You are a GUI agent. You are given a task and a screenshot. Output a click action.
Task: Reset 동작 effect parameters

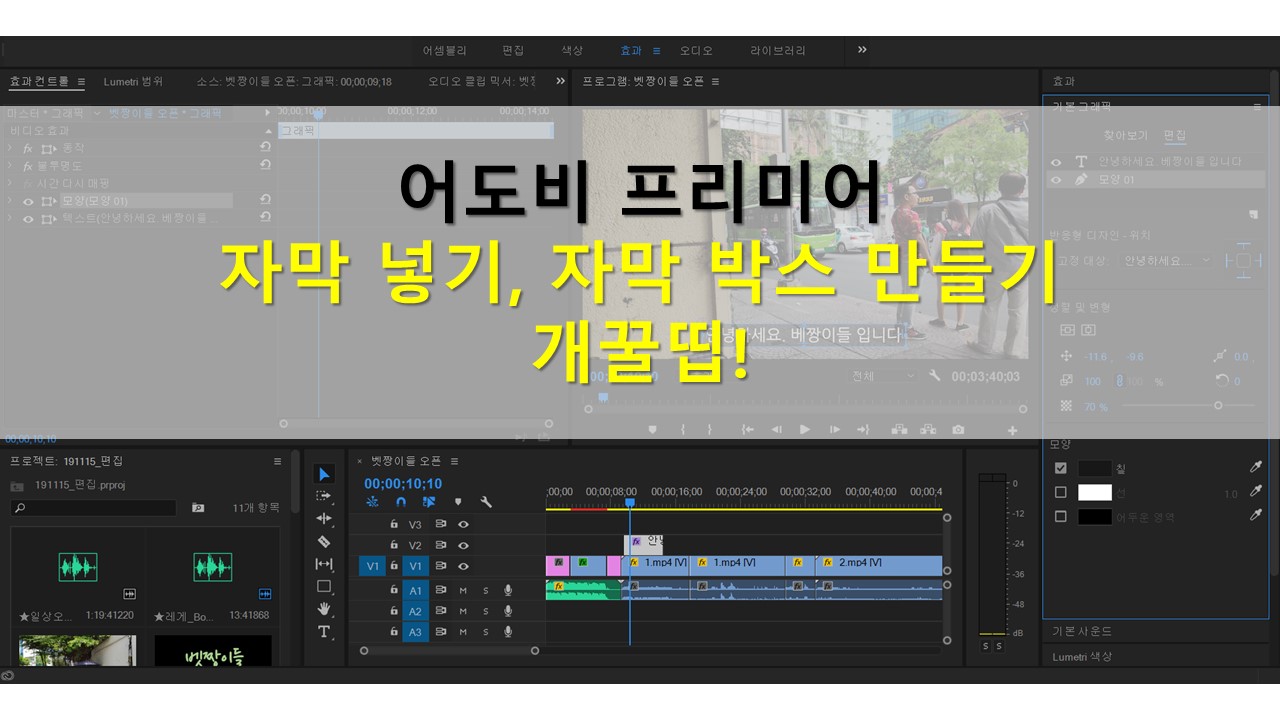tap(265, 147)
